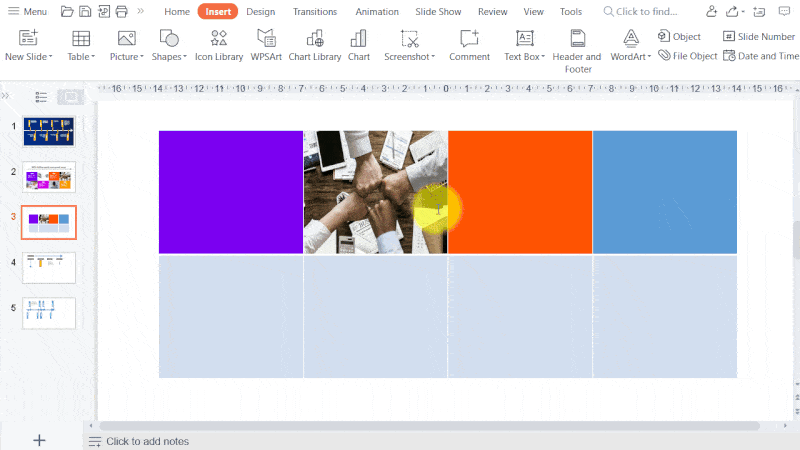Open the Shapes dropdown arrow

point(185,57)
